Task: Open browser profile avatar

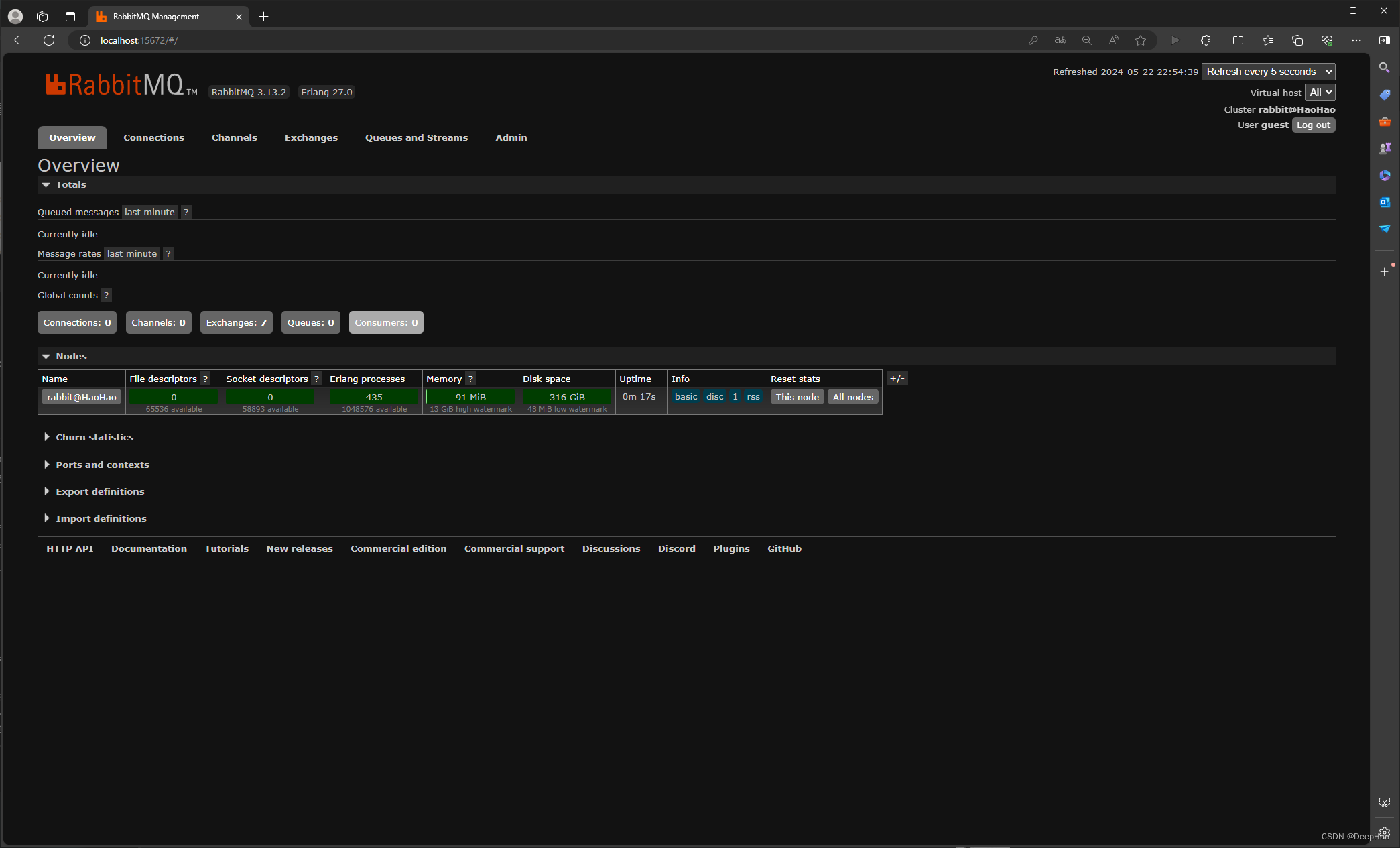Action: (x=15, y=17)
